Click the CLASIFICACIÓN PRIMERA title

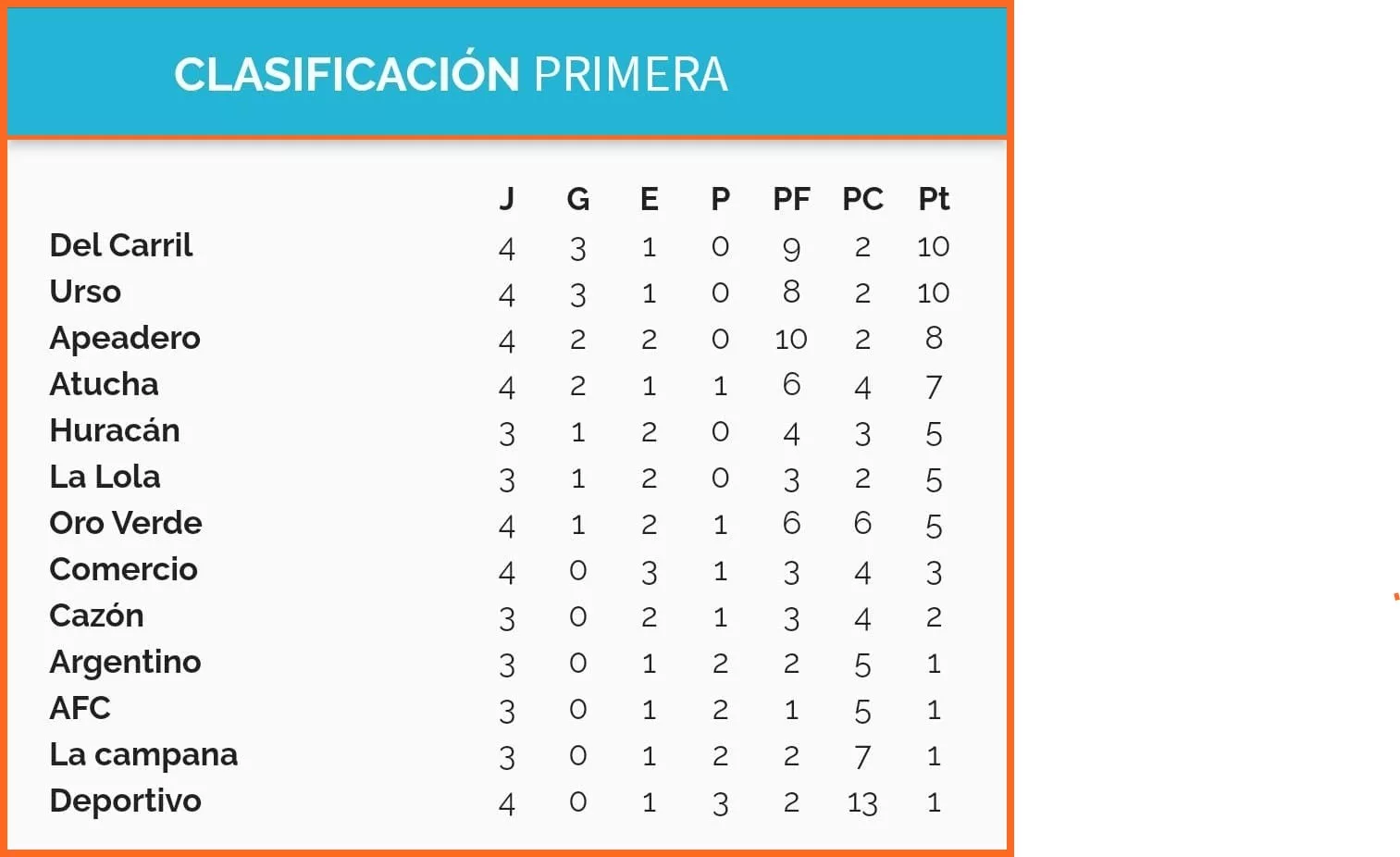coord(451,74)
